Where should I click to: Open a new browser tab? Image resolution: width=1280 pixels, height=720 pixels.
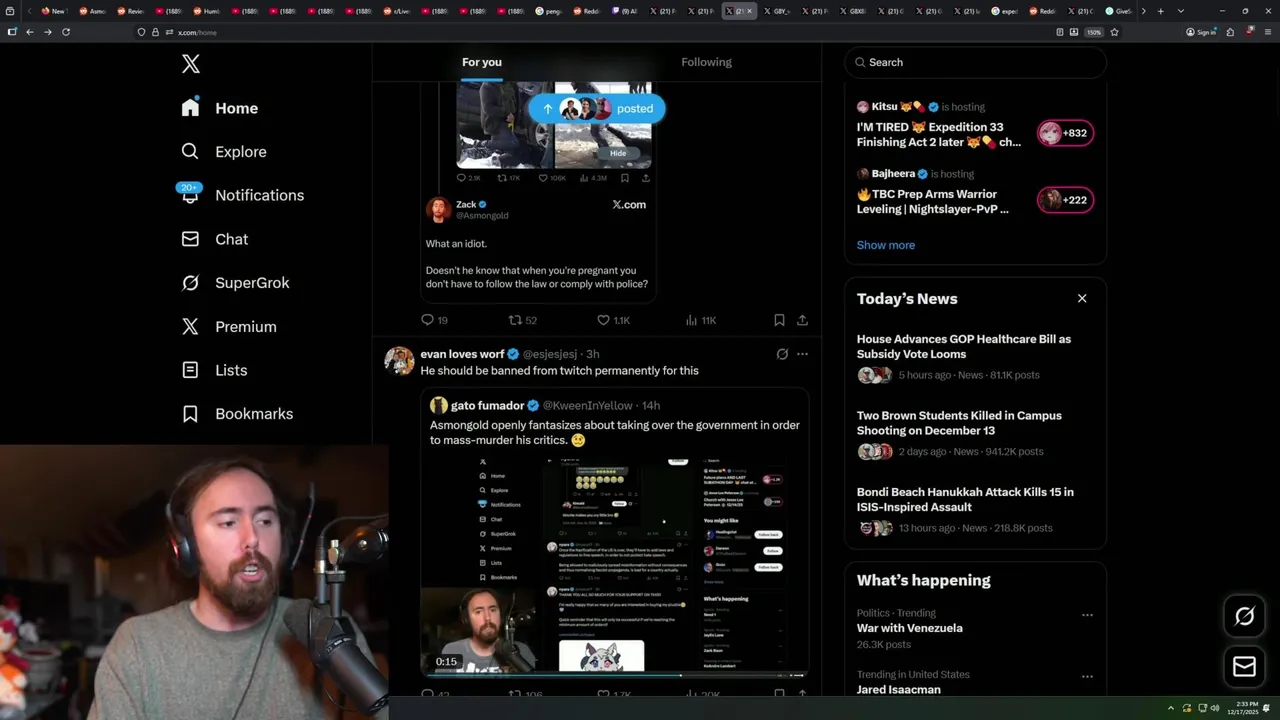coord(1160,11)
